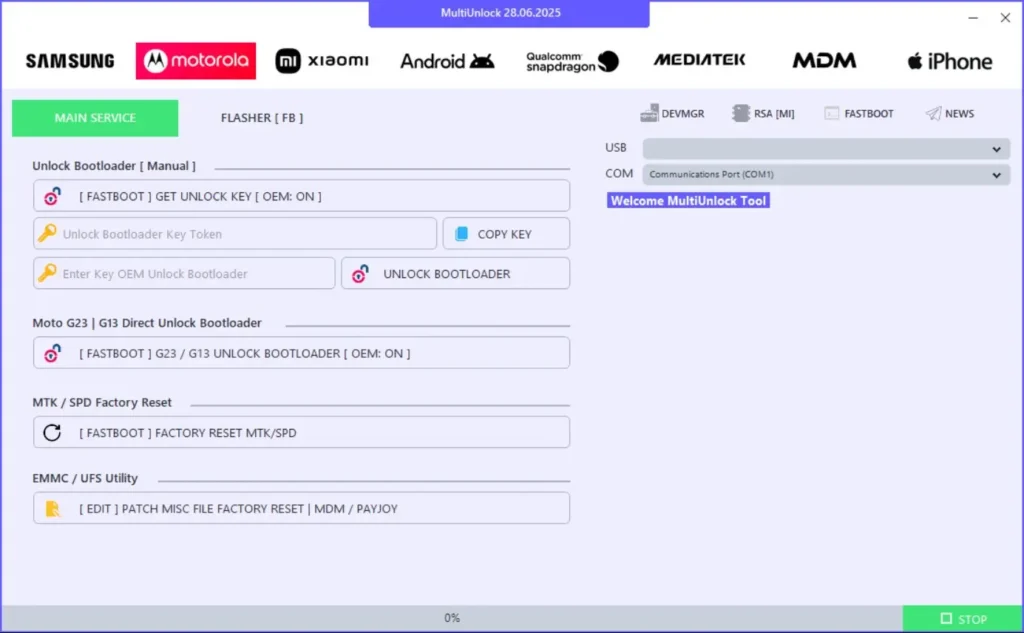Click key icon in Key Token field
This screenshot has width=1024, height=633.
[x=47, y=233]
